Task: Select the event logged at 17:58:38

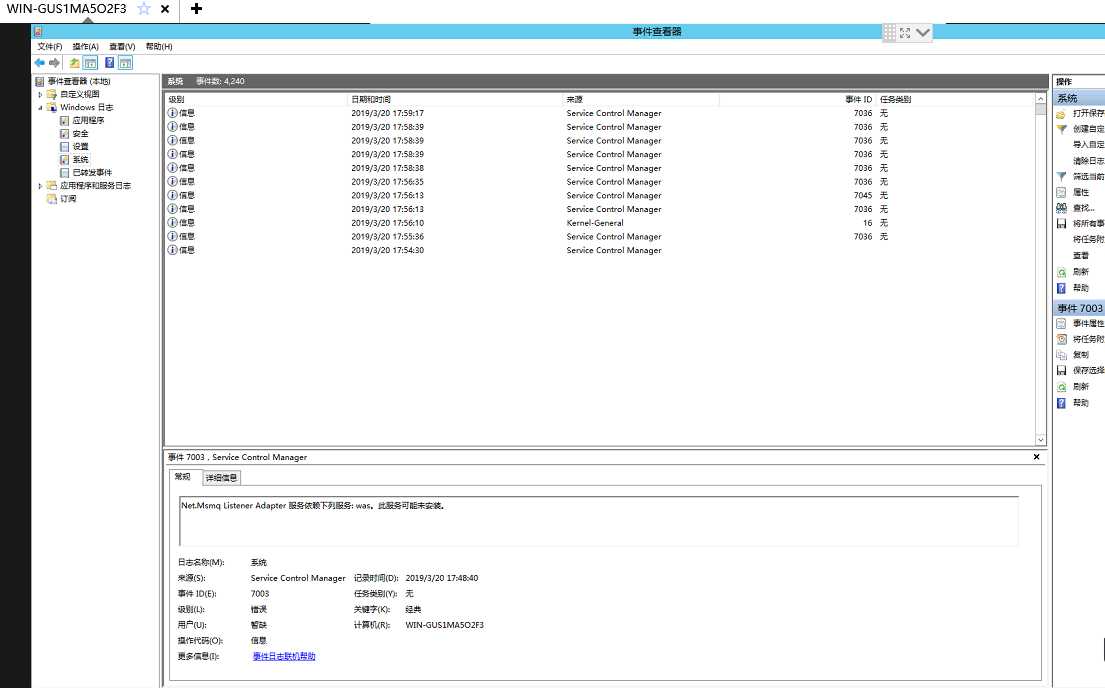Action: point(600,168)
